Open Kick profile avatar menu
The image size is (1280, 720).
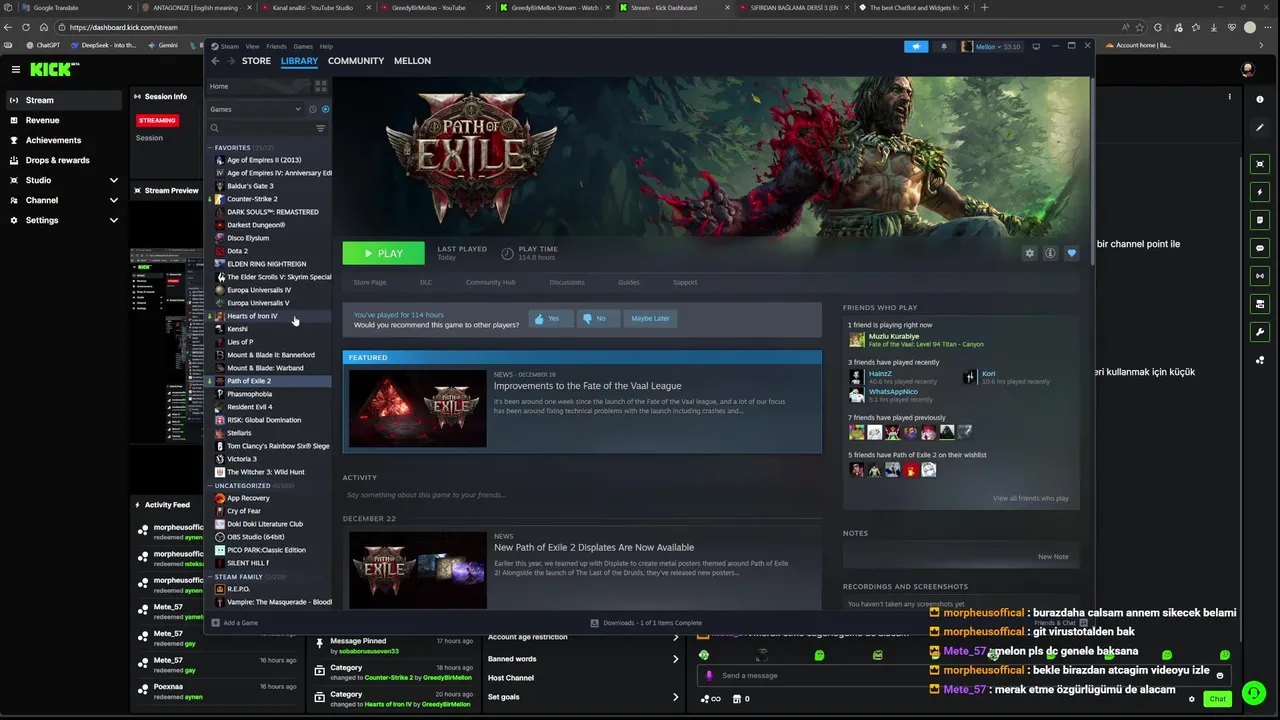click(1247, 70)
